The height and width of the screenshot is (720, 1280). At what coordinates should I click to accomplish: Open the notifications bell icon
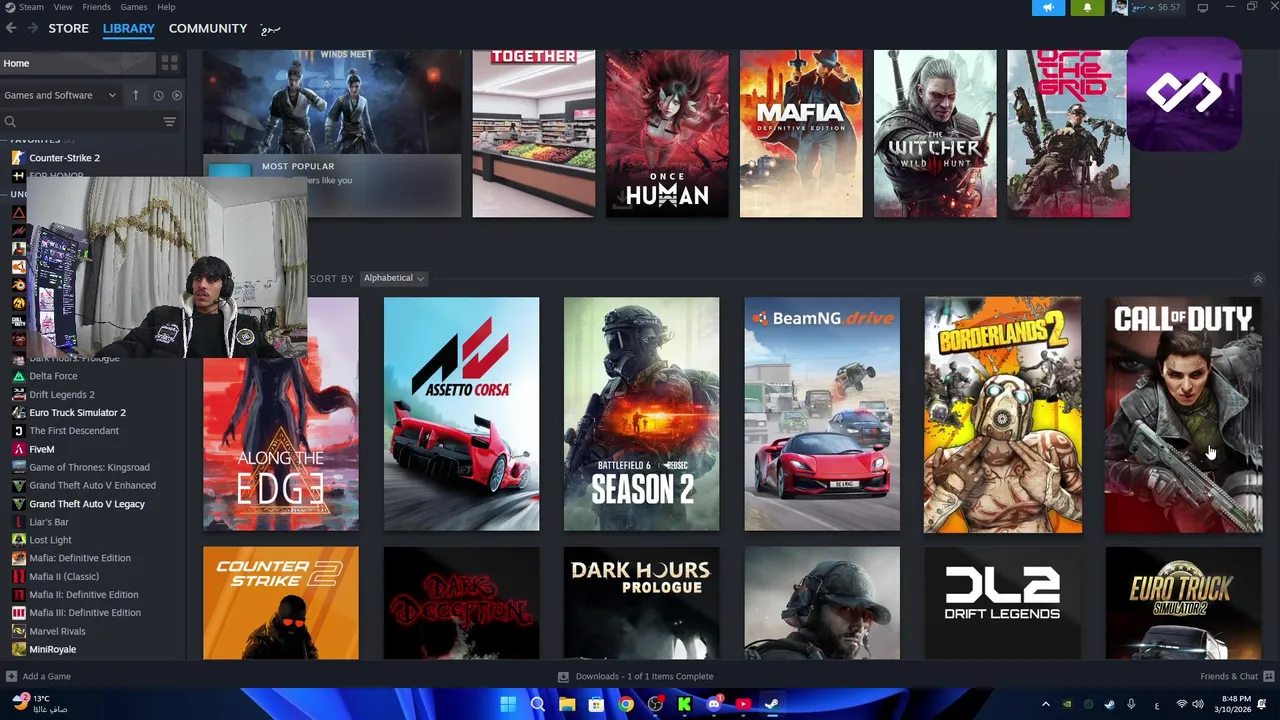[1088, 7]
